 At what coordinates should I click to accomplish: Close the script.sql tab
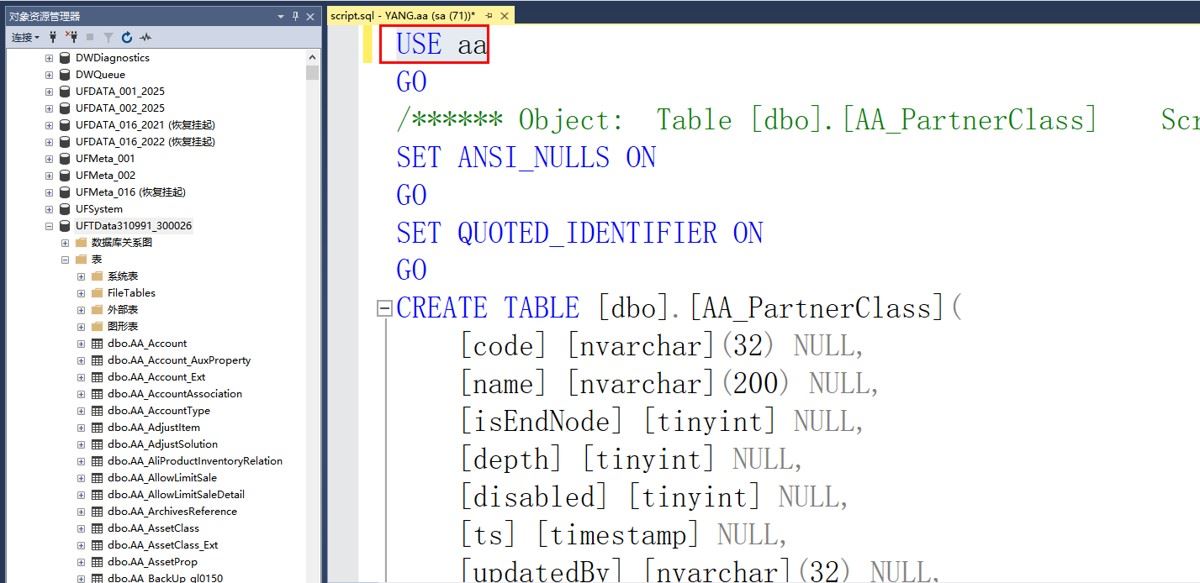[x=504, y=16]
